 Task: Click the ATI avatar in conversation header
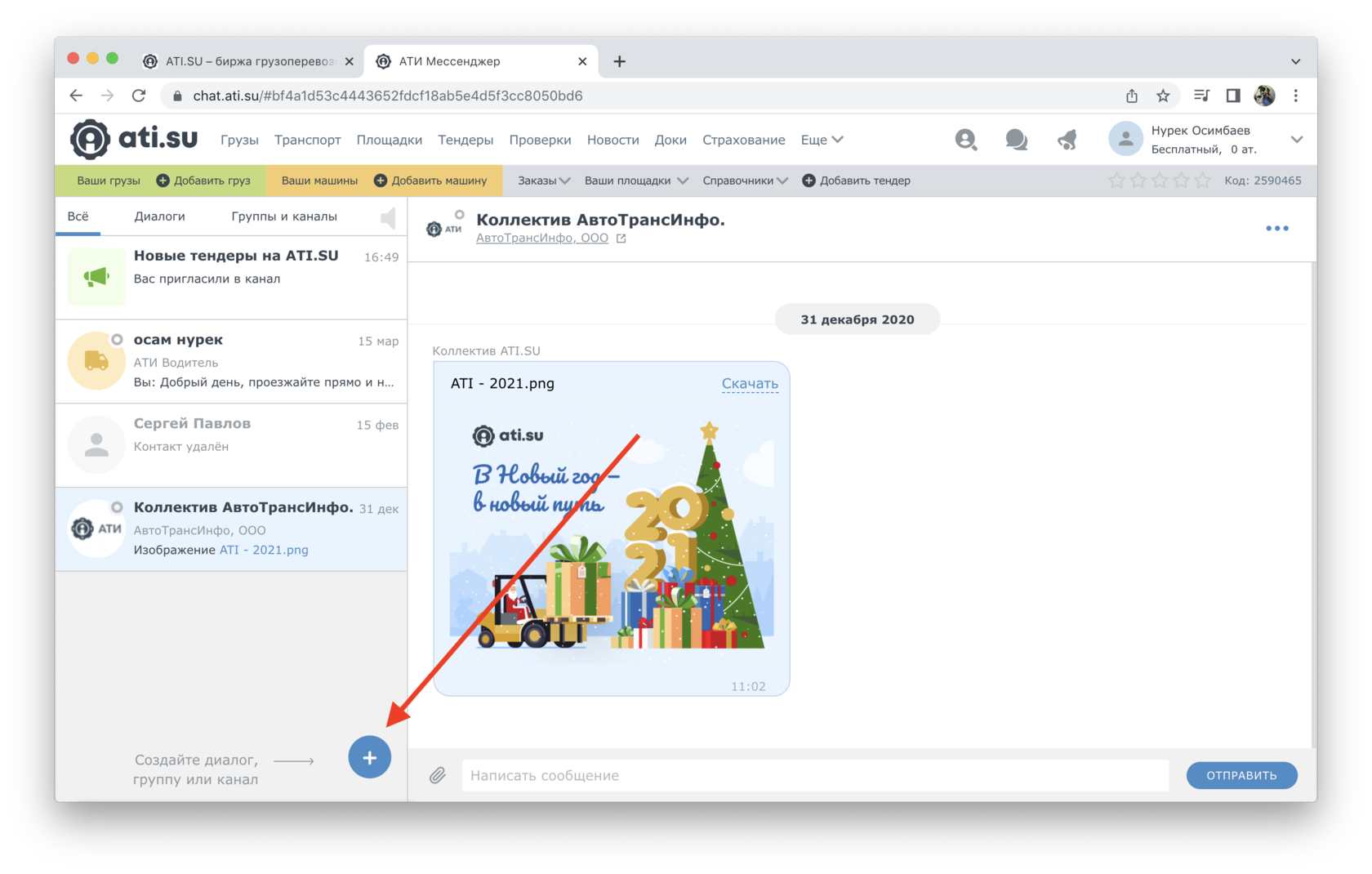445,228
